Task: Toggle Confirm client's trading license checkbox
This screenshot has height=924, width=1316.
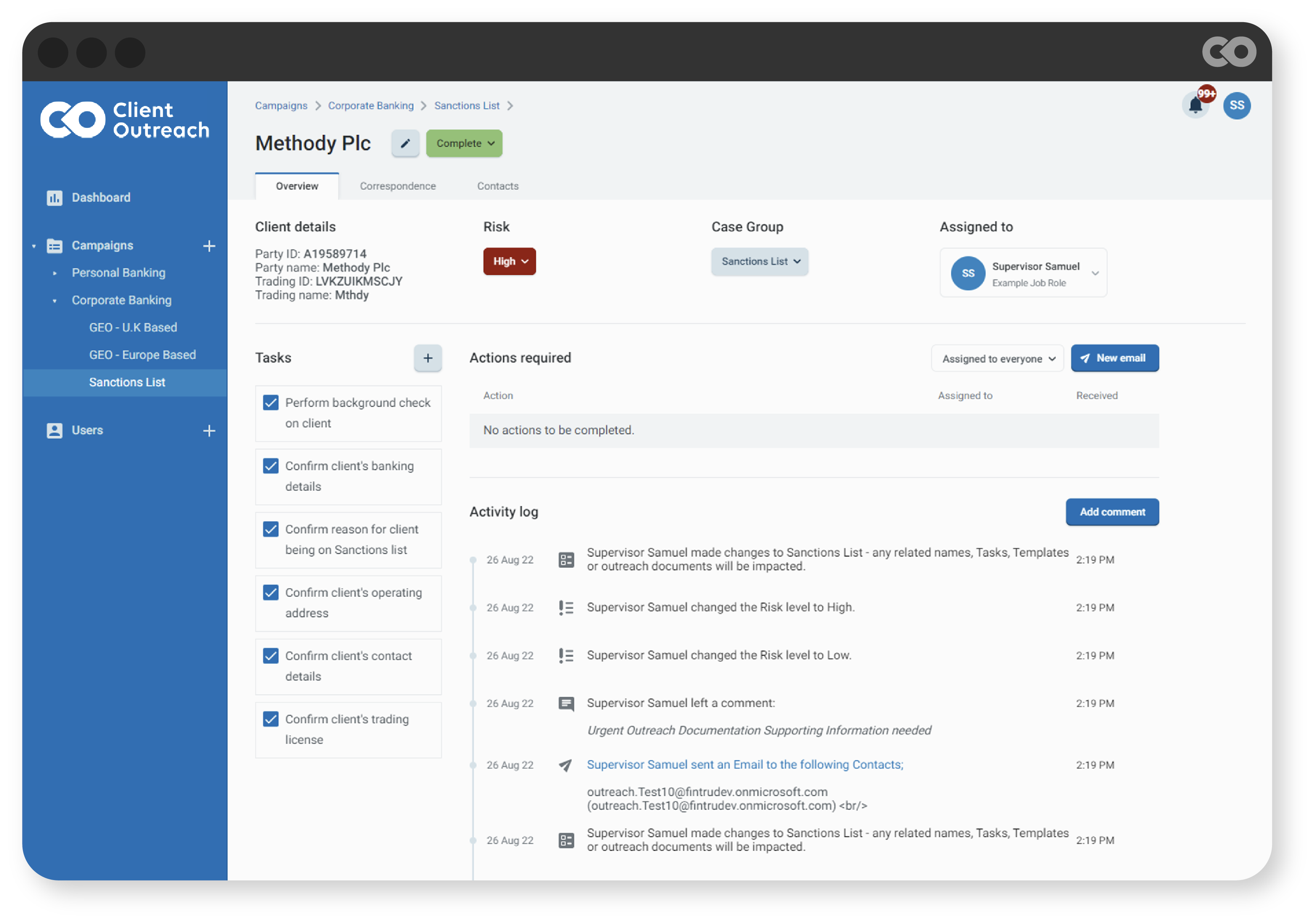Action: 271,719
